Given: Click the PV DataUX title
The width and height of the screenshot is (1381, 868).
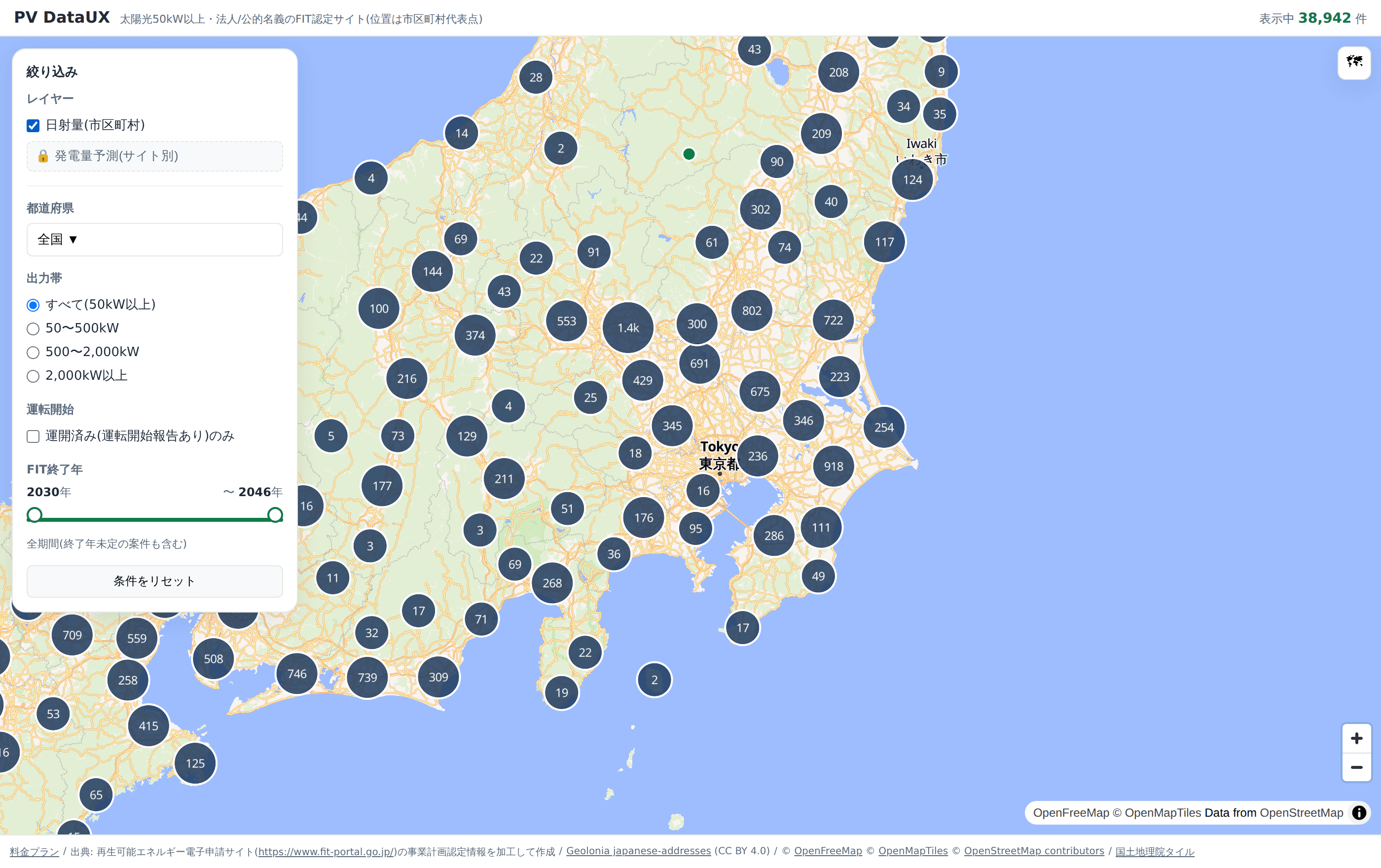Looking at the screenshot, I should click(x=62, y=17).
